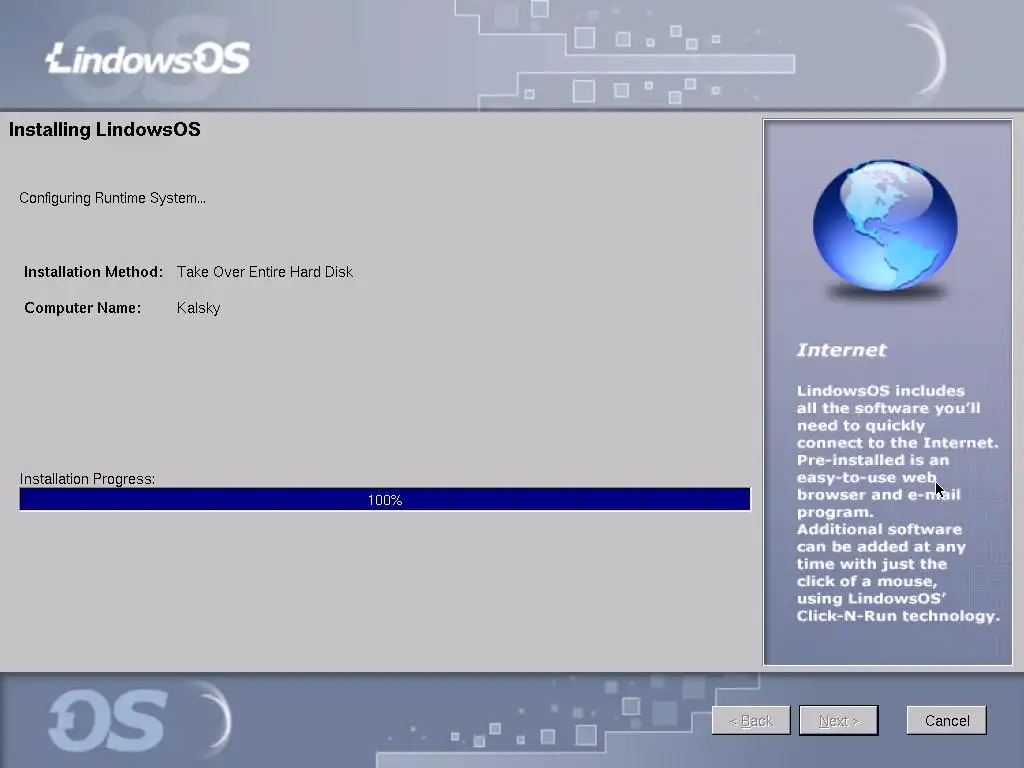1024x768 pixels.
Task: Click the 'Installation Method:' label
Action: click(x=93, y=272)
